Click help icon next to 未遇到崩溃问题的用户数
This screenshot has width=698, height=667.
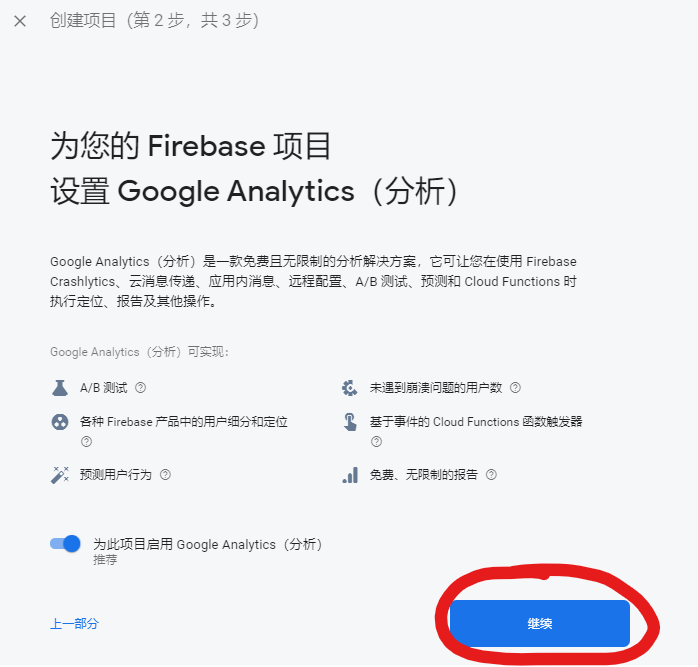[515, 388]
